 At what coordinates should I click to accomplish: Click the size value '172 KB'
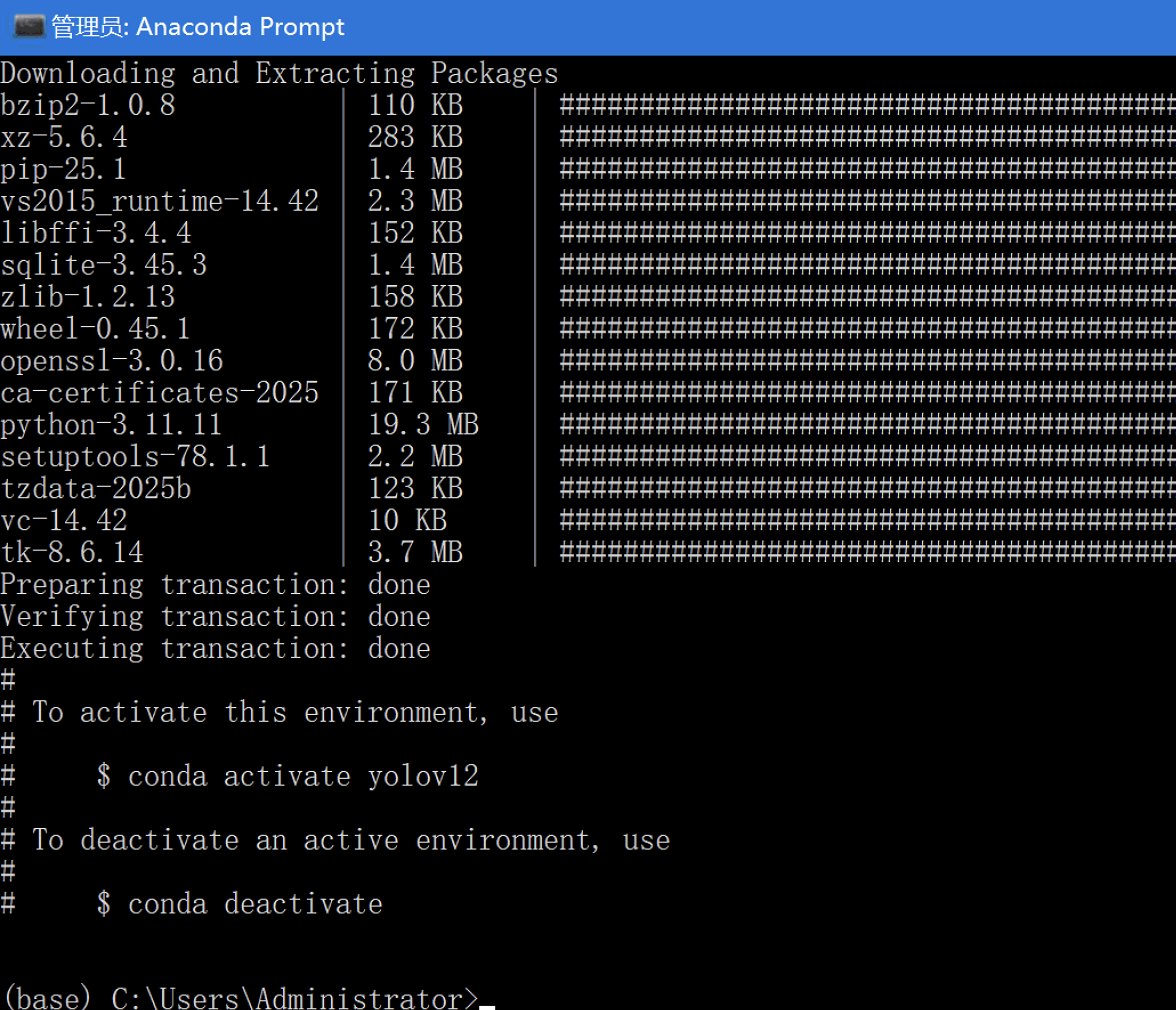click(x=416, y=329)
